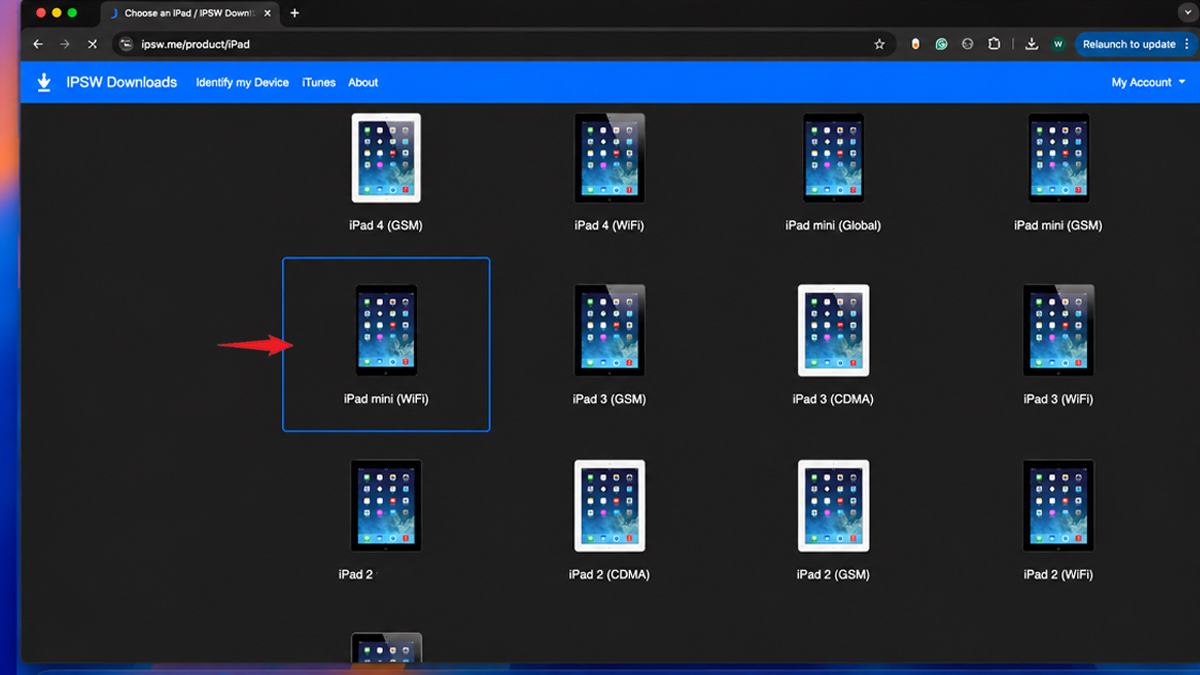Open the green W profile avatar

1058,44
